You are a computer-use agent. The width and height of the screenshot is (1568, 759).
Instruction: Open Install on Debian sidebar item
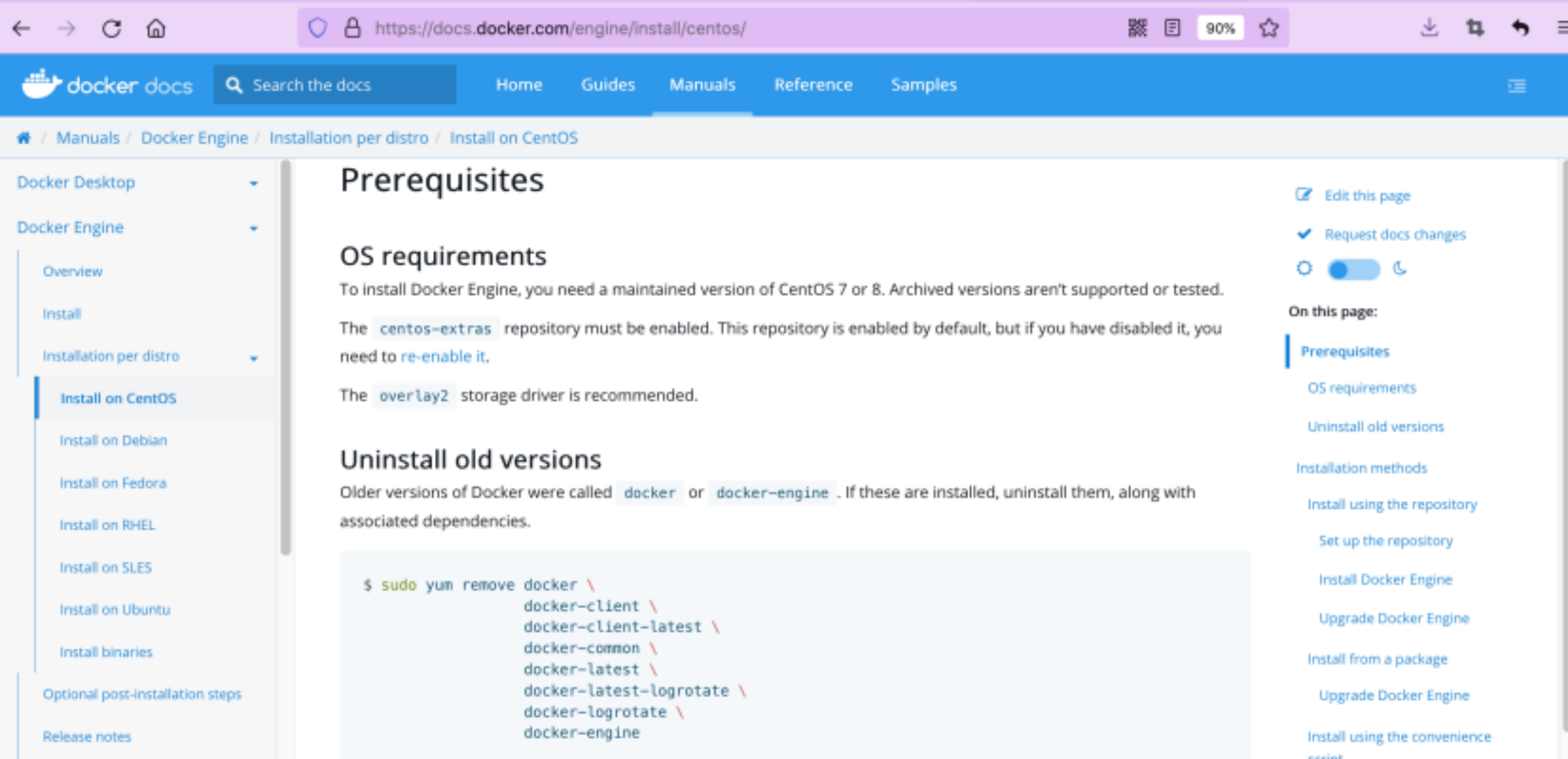tap(113, 440)
